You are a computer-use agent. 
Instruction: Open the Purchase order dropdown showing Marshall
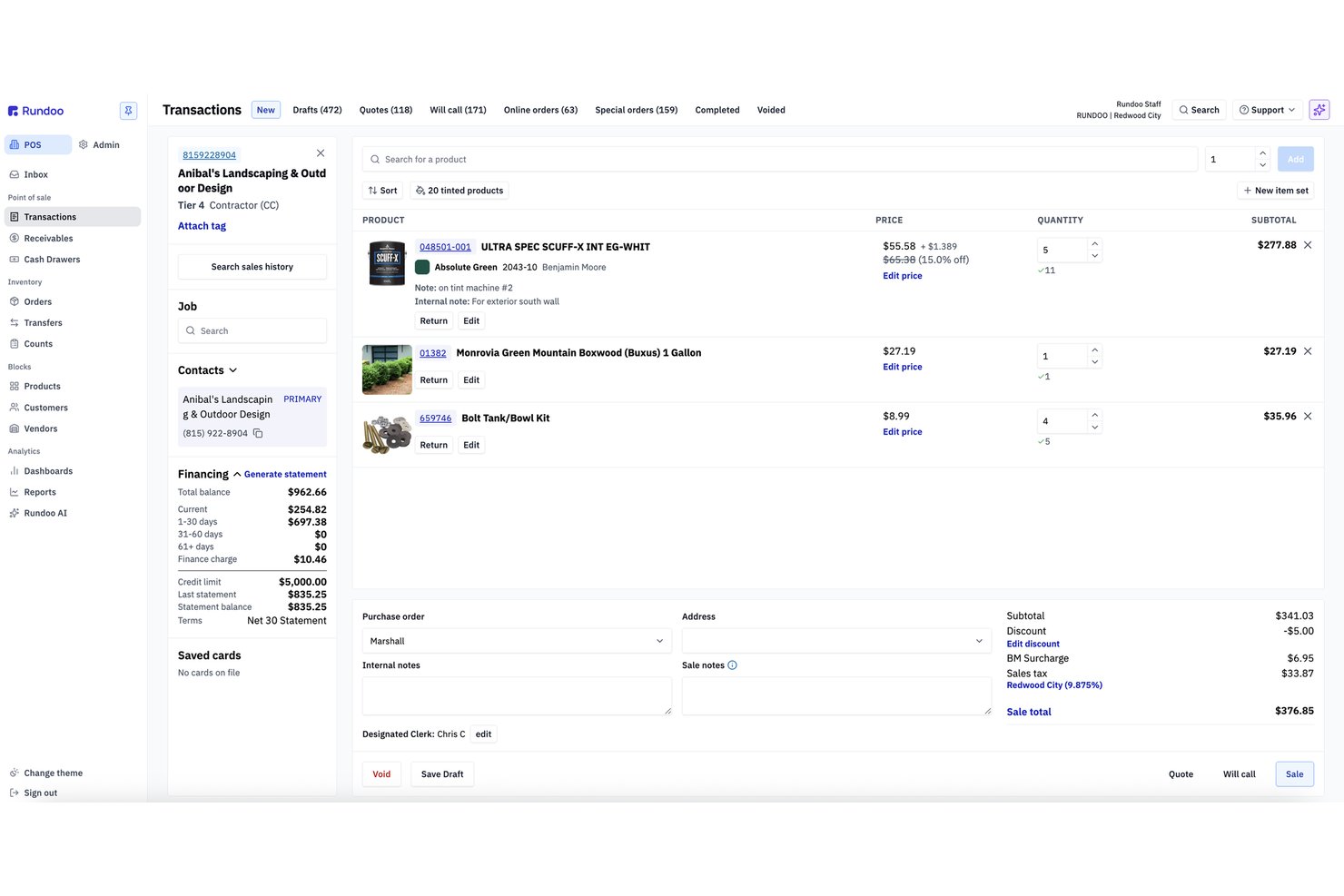pyautogui.click(x=517, y=641)
